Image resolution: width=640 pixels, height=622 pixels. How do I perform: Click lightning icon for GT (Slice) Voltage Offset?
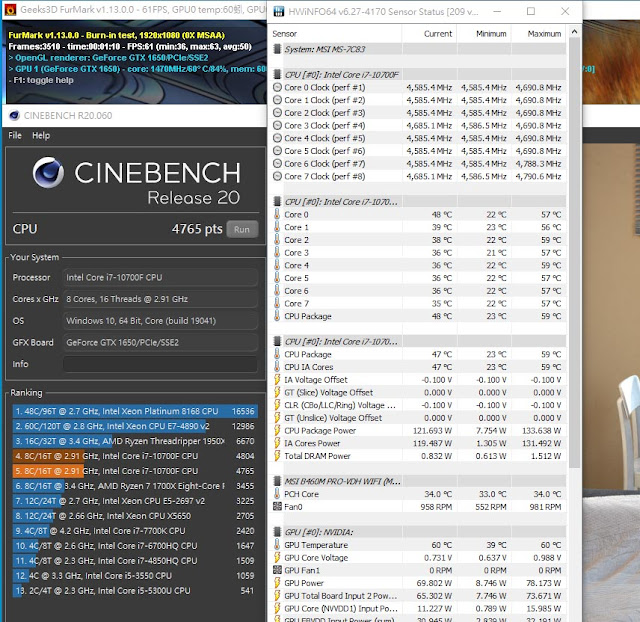tap(277, 393)
